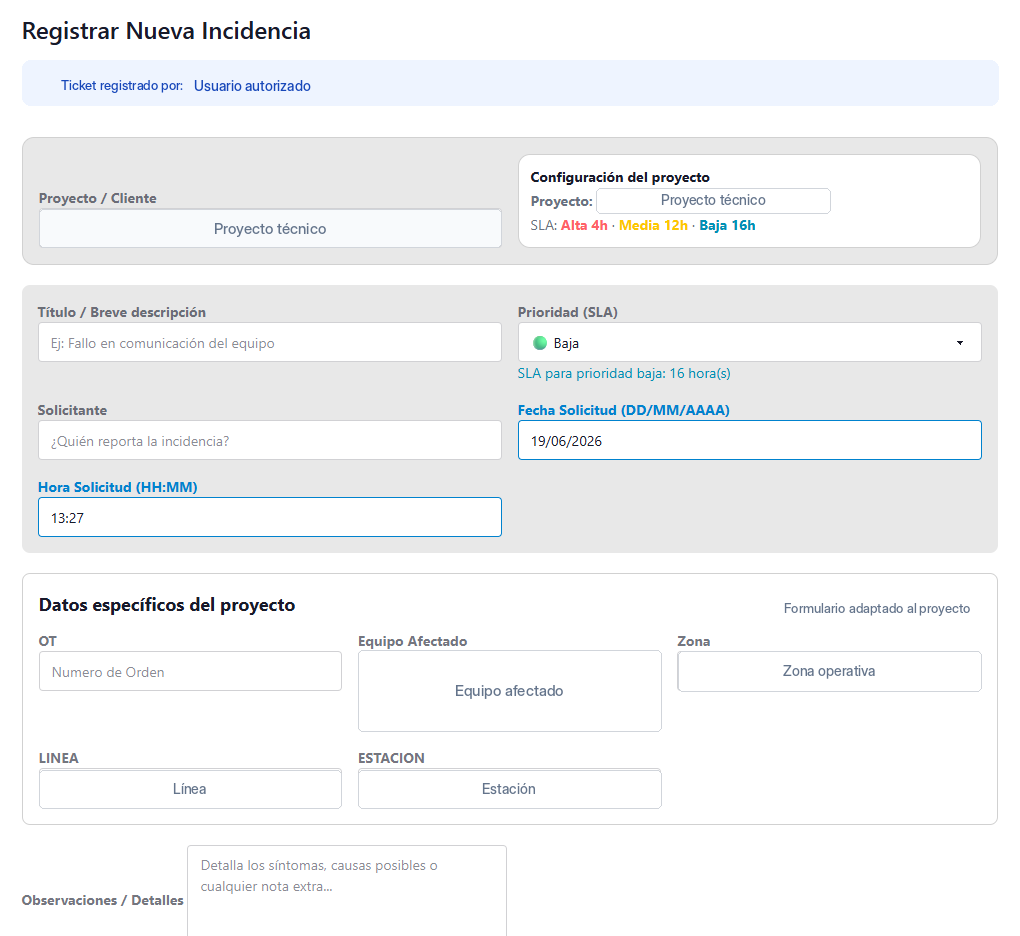Image resolution: width=1020 pixels, height=936 pixels.
Task: Click the 'Media 12h' SLA label
Action: click(653, 225)
